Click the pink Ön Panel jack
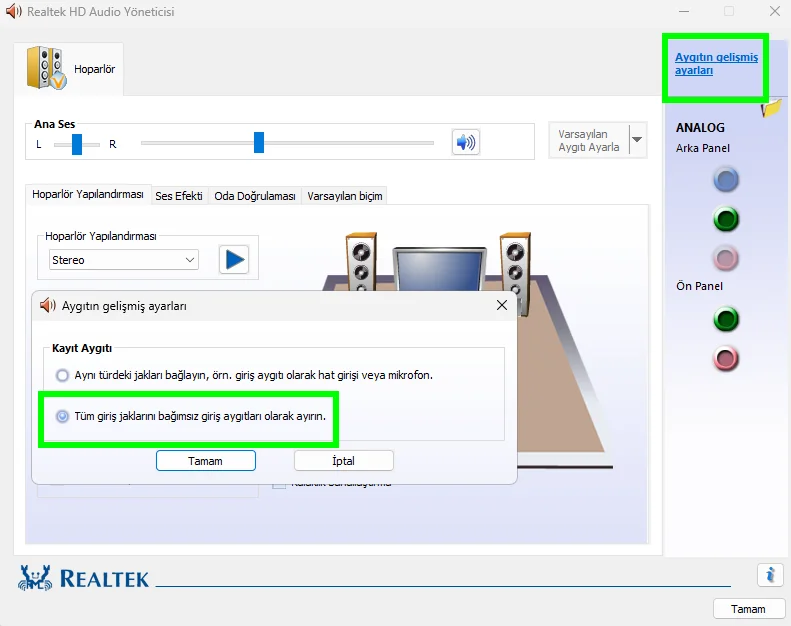This screenshot has height=626, width=791. 726,358
